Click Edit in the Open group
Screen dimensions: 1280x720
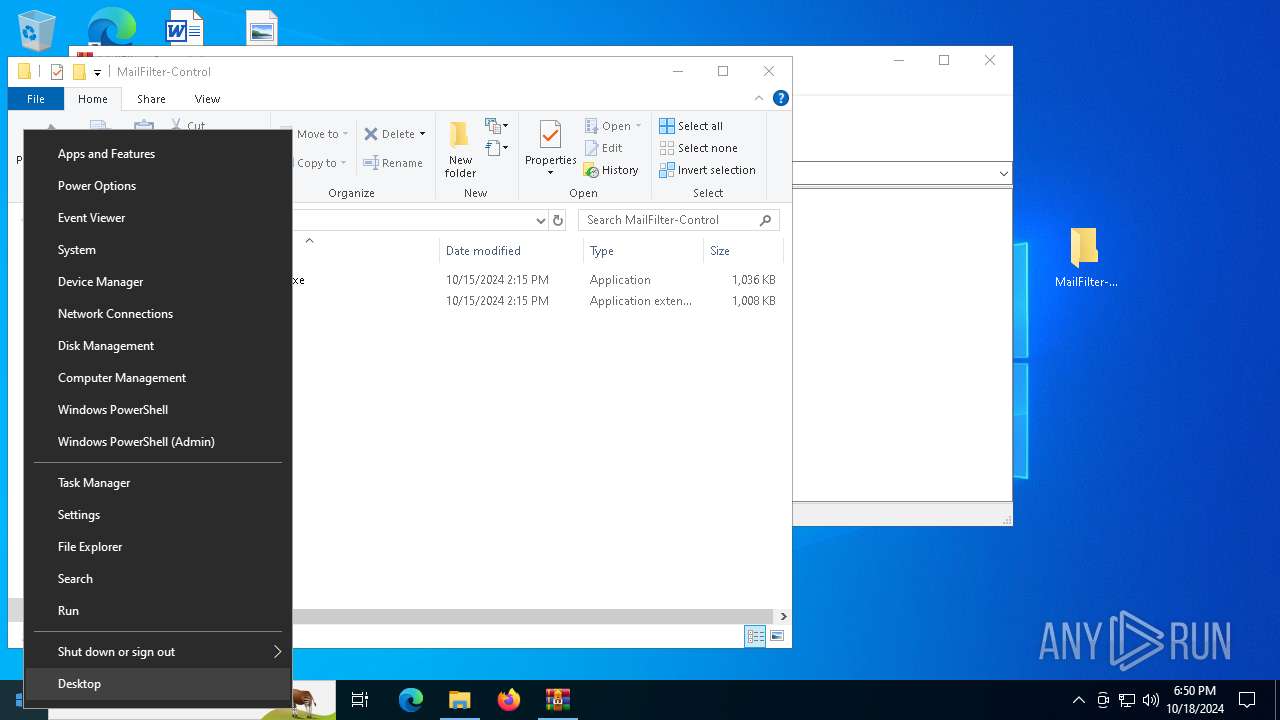click(603, 148)
